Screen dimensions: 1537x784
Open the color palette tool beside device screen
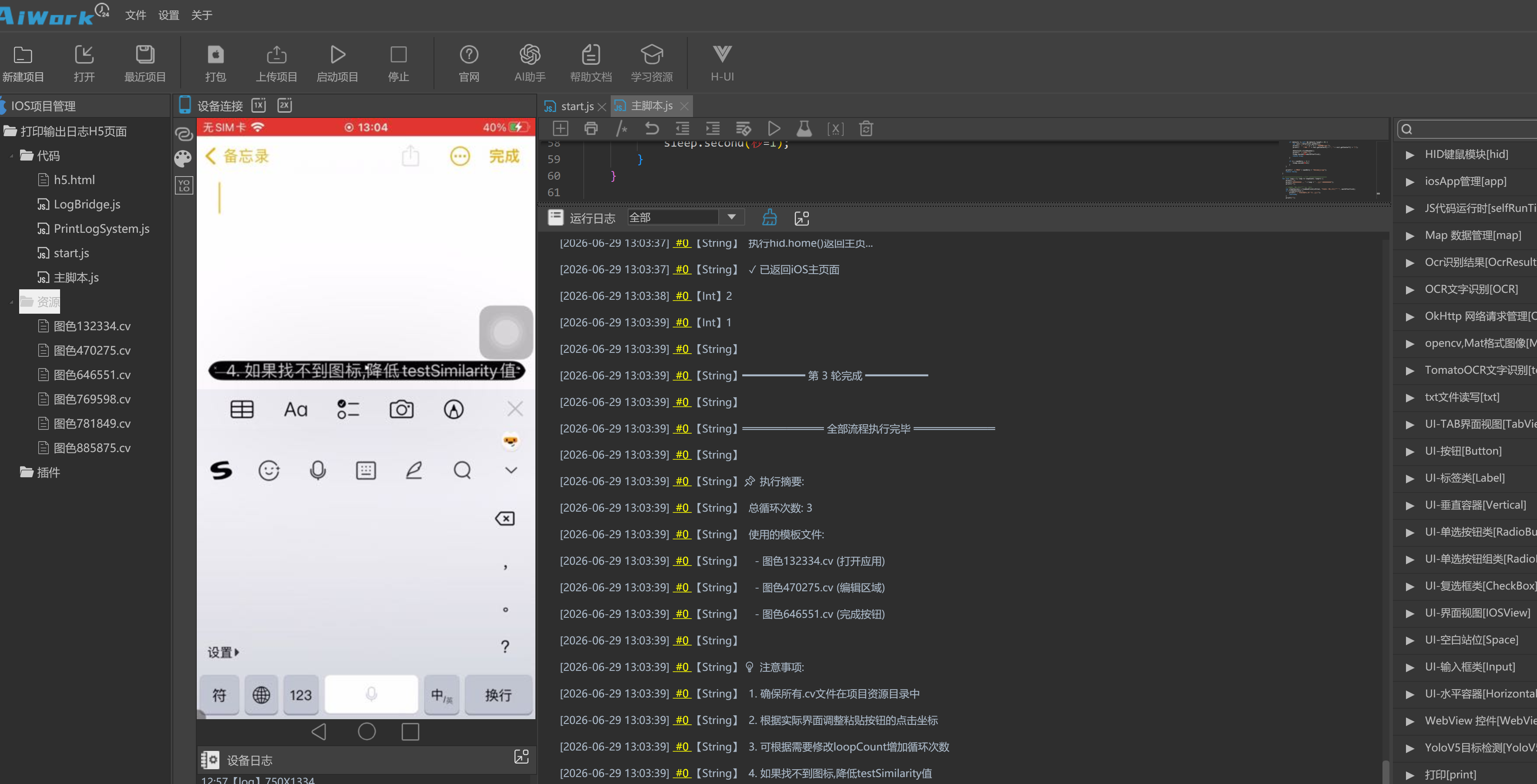click(183, 159)
